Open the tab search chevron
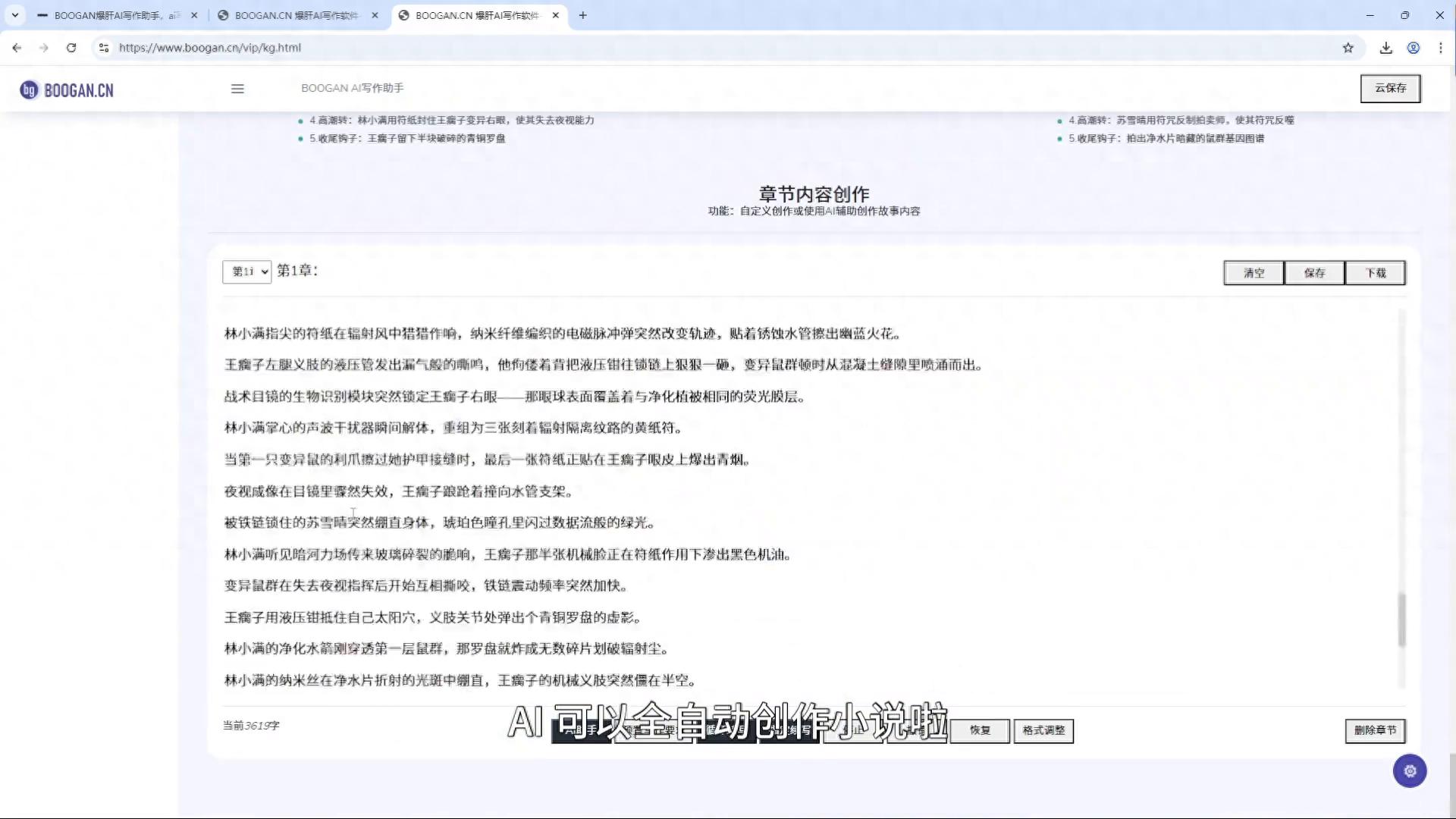This screenshot has width=1456, height=819. tap(14, 15)
